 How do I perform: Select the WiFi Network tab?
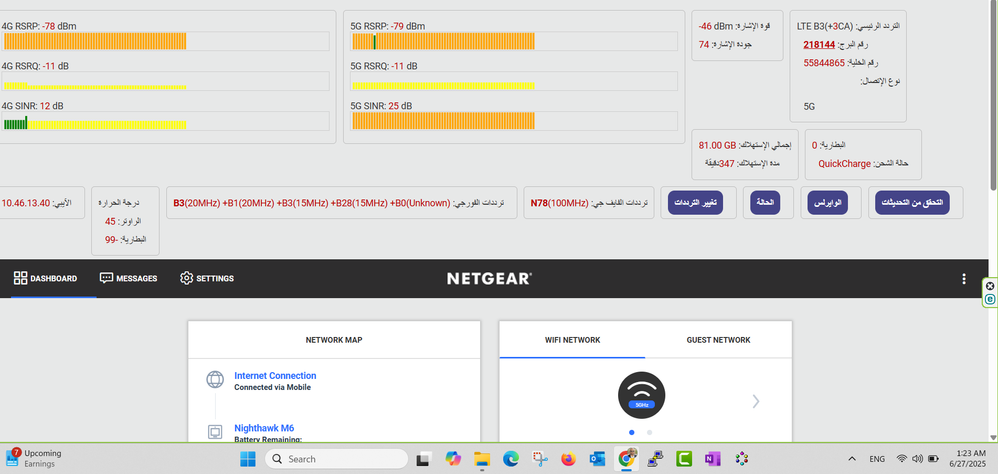pos(572,340)
